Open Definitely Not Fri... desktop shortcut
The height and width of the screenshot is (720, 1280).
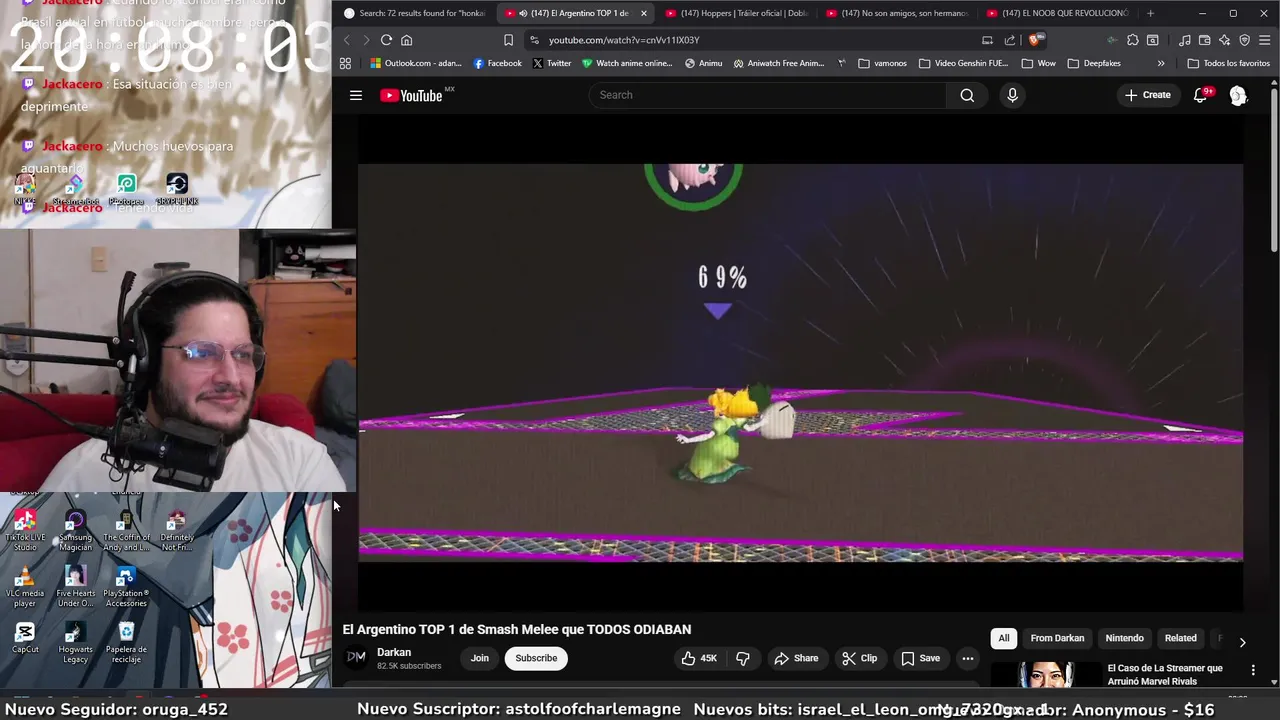(x=177, y=530)
